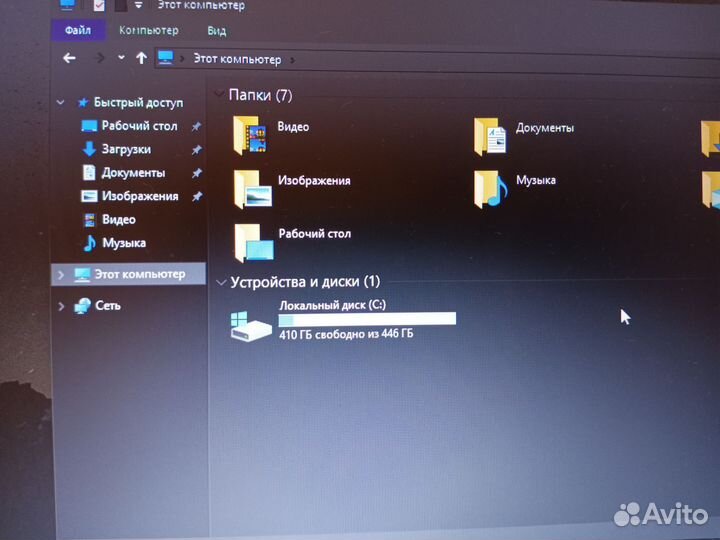720x540 pixels.
Task: Click the properties checkmark icon in title bar
Action: pos(98,5)
